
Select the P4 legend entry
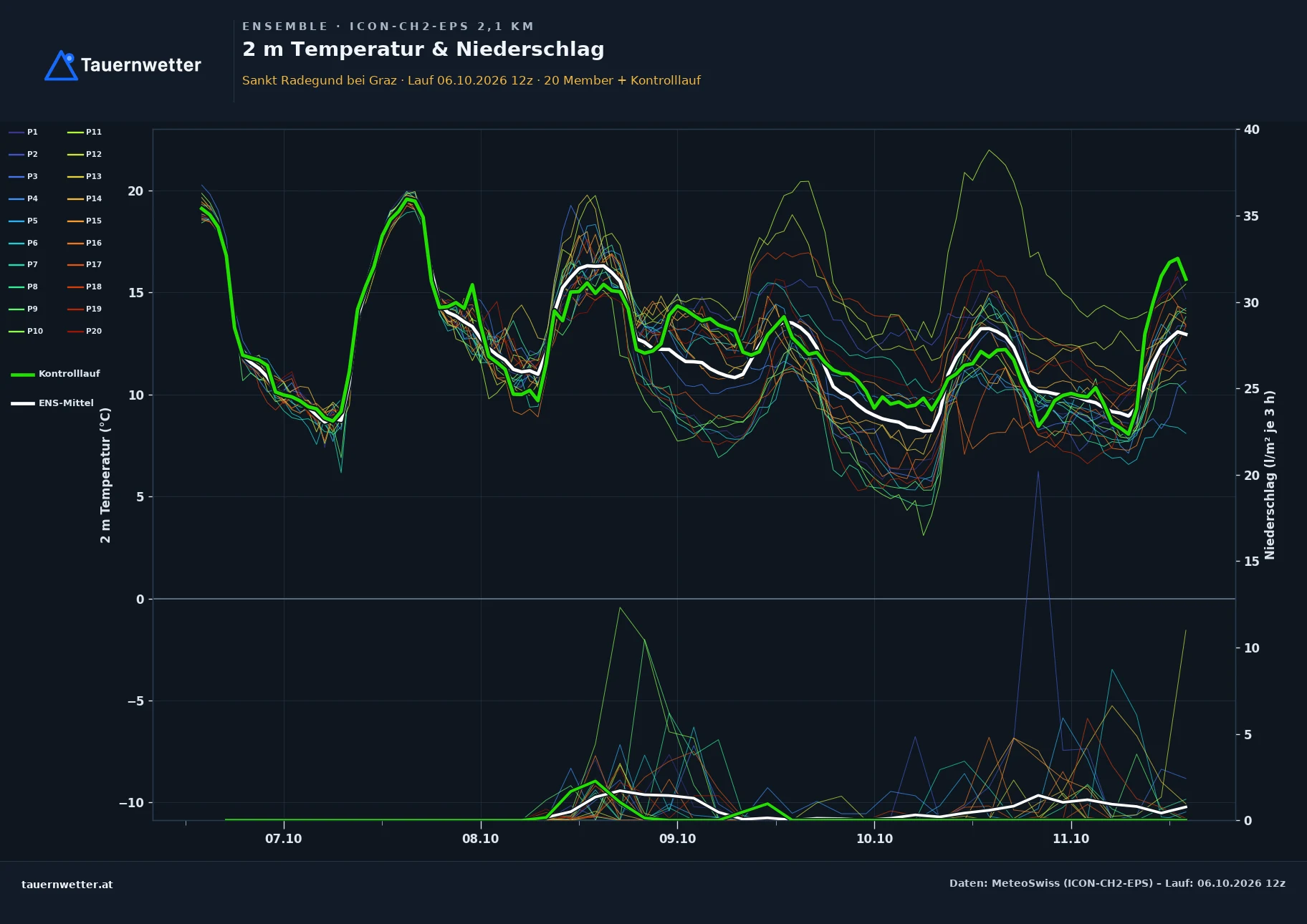pos(24,198)
